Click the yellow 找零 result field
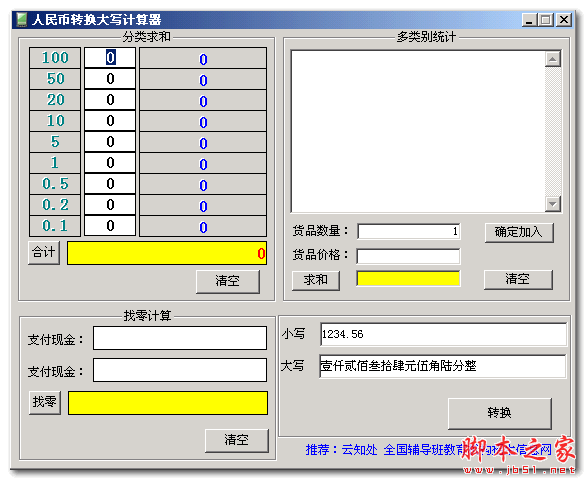This screenshot has height=481, width=587. click(x=168, y=403)
